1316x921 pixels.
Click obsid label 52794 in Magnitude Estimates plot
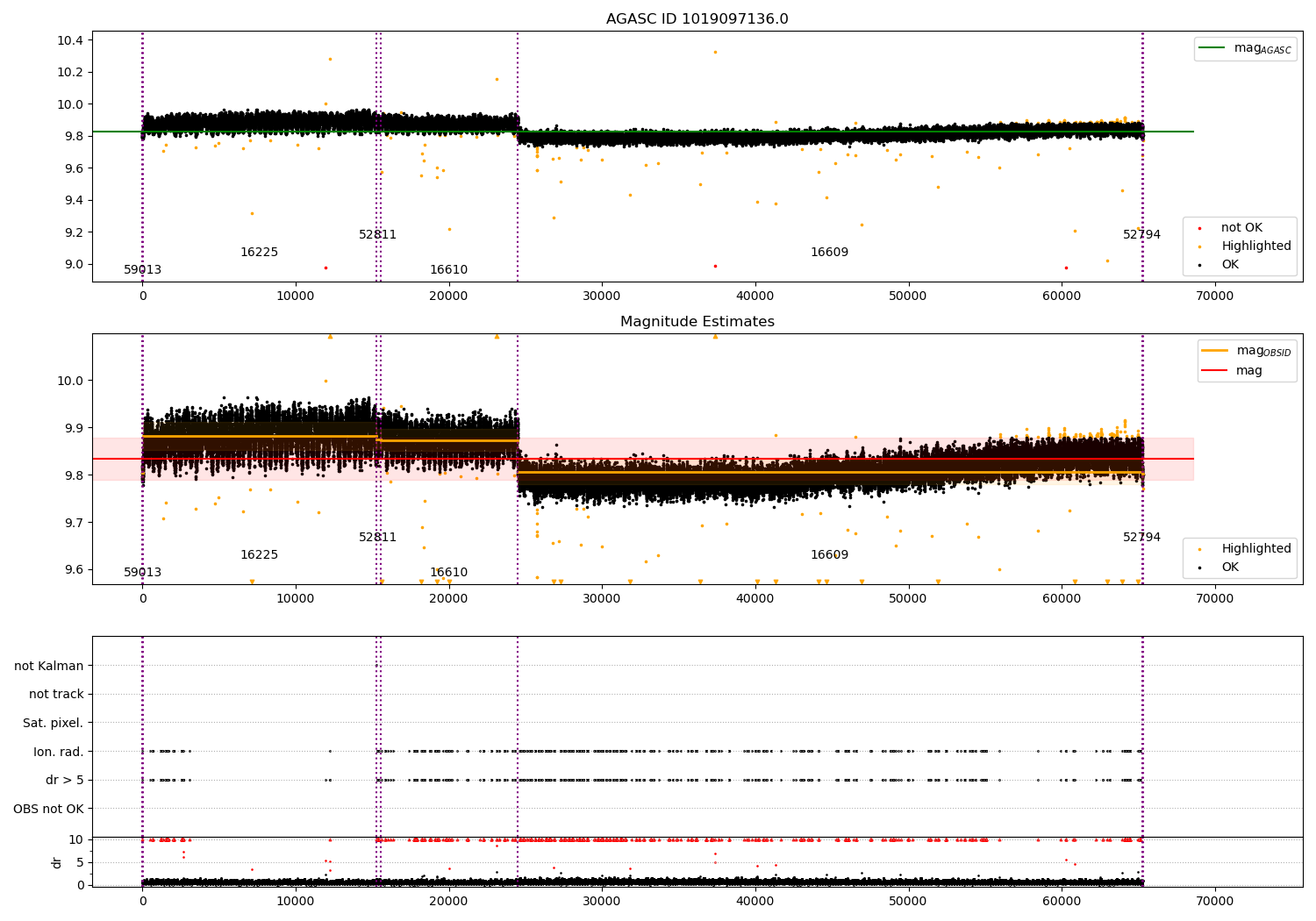pyautogui.click(x=1141, y=538)
